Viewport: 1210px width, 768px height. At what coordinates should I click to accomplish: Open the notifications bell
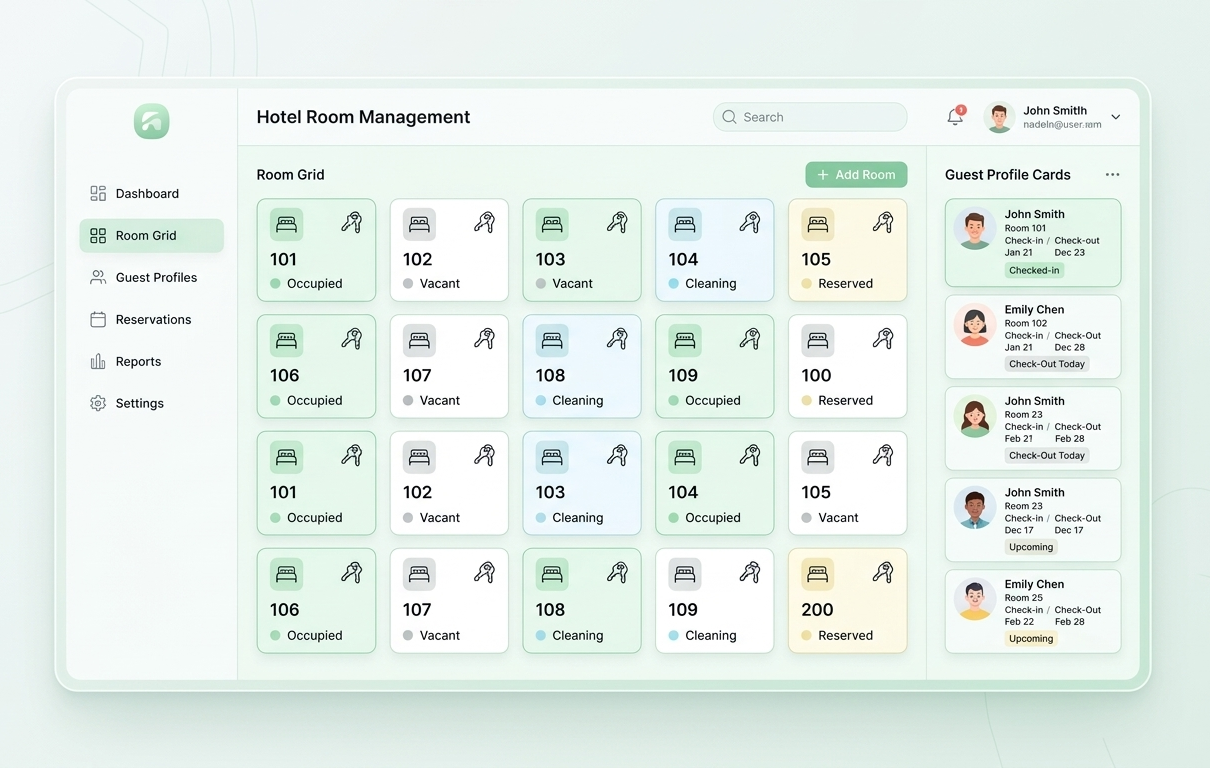[955, 117]
